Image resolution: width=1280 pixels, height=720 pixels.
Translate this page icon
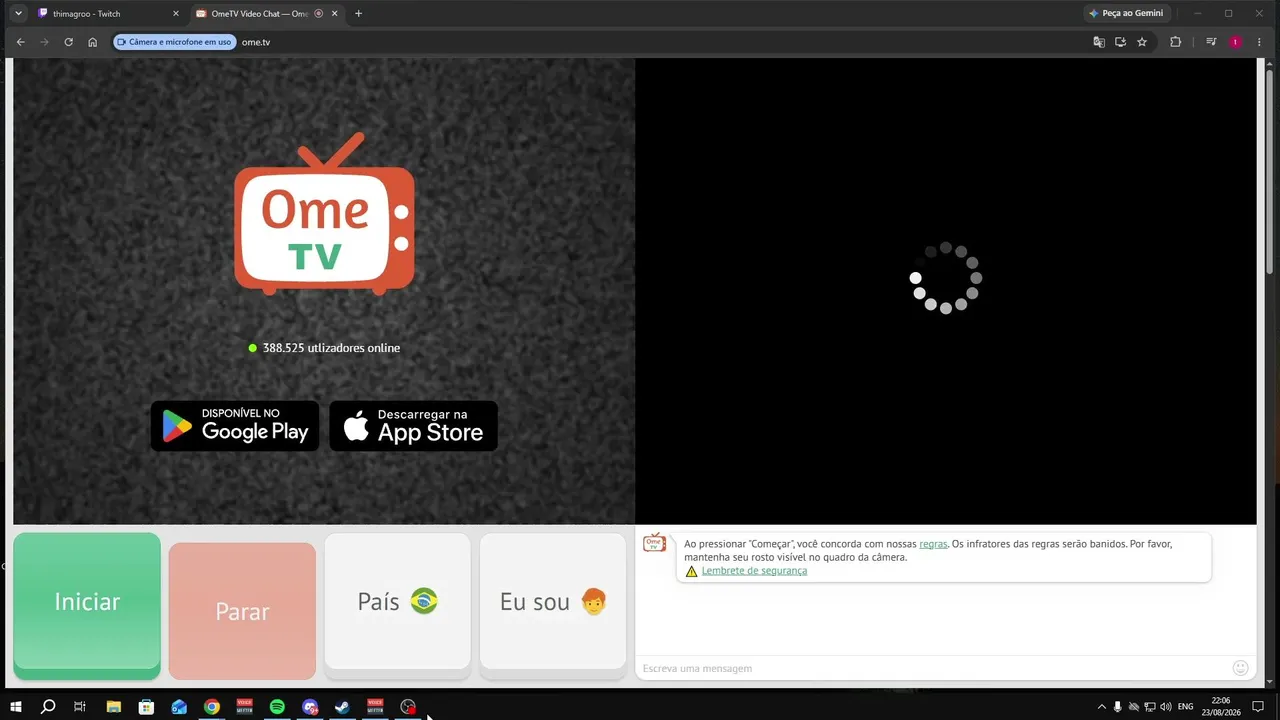[x=1099, y=42]
